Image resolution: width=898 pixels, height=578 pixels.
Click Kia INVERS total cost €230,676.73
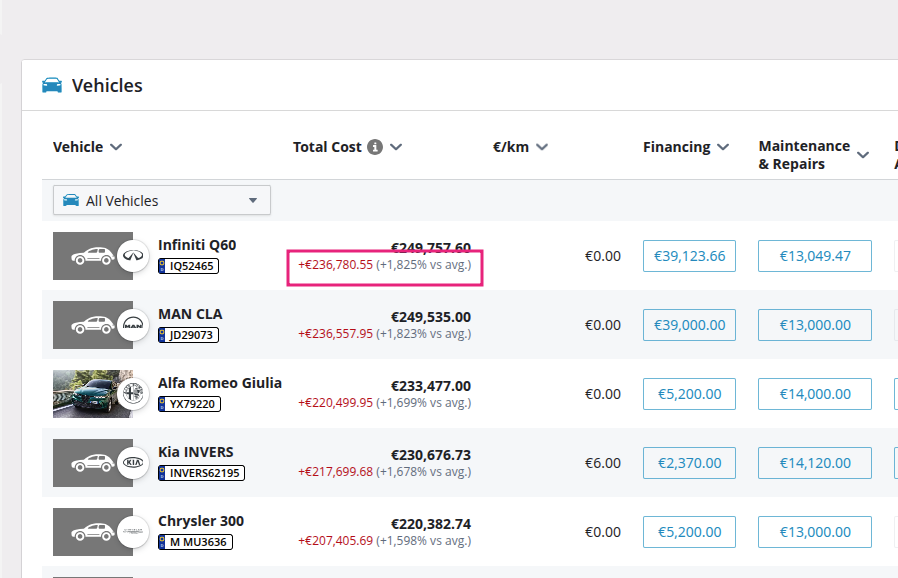click(x=431, y=455)
